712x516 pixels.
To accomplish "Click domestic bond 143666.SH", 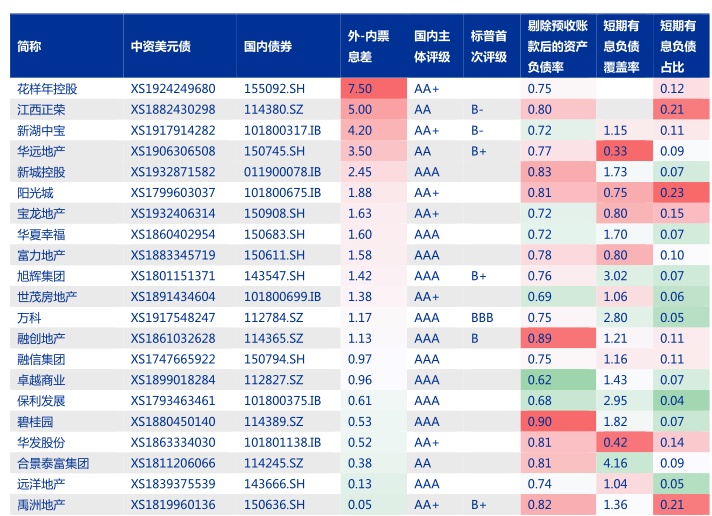I will point(275,484).
